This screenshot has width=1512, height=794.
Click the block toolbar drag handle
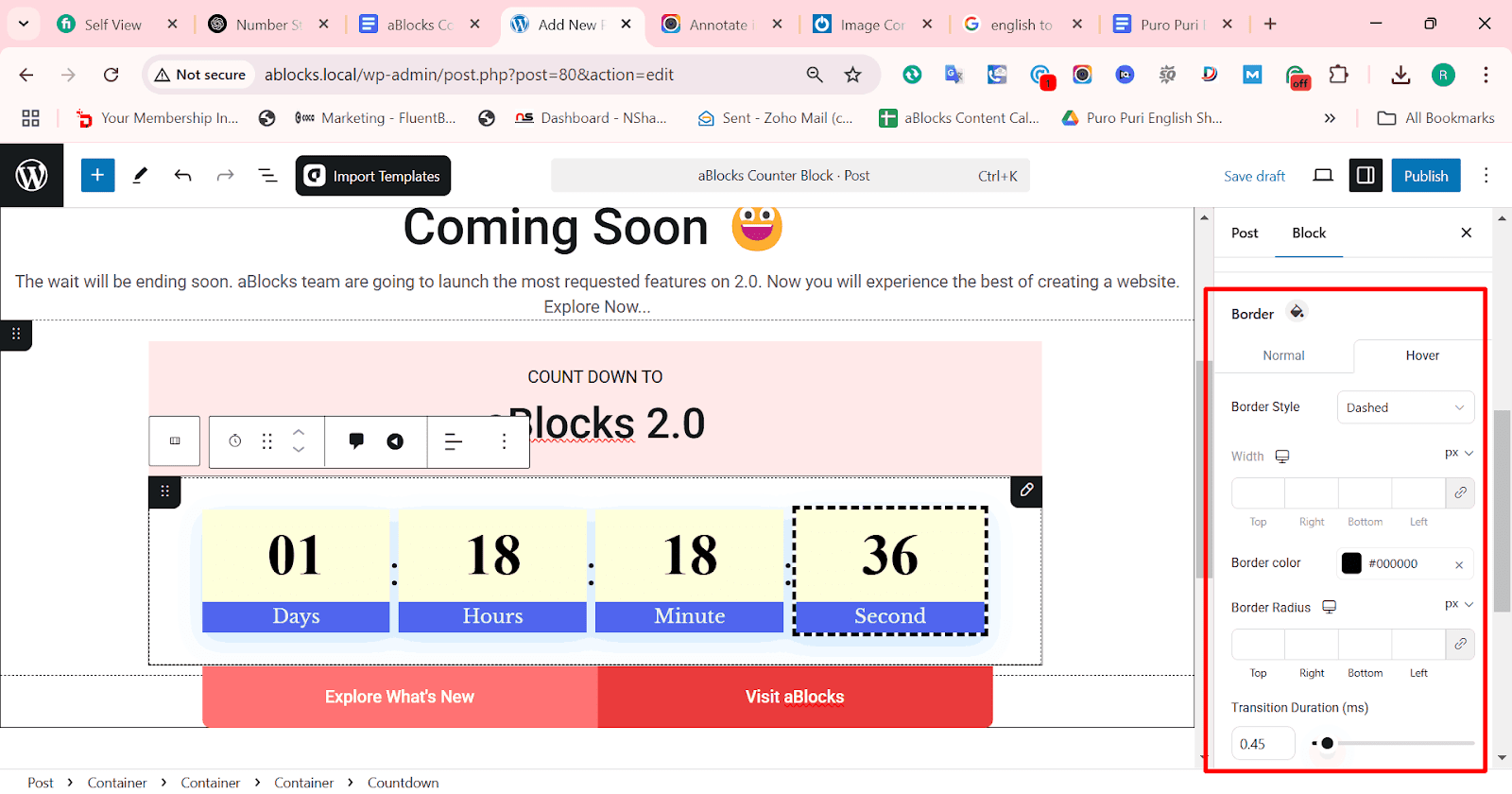pos(267,441)
